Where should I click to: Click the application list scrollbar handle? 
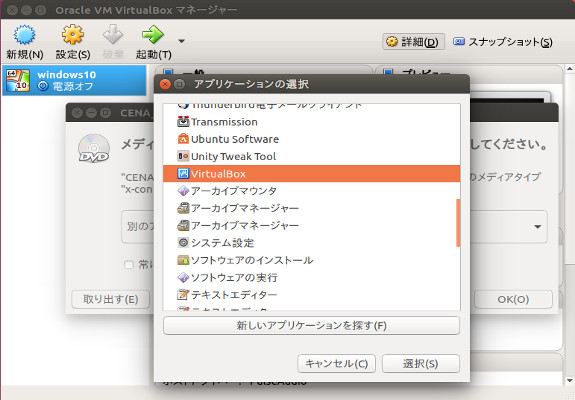(458, 223)
